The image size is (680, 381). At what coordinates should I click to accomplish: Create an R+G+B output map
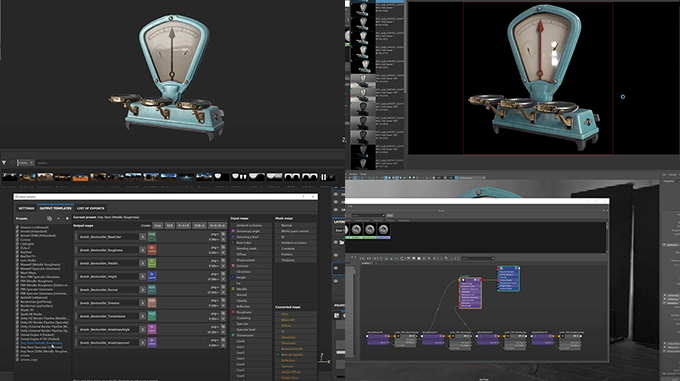[183, 225]
